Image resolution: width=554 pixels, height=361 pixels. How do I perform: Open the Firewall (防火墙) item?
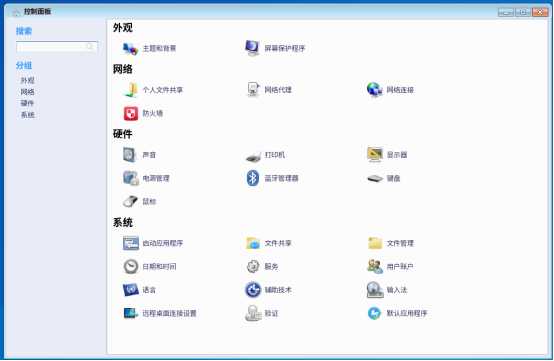143,113
